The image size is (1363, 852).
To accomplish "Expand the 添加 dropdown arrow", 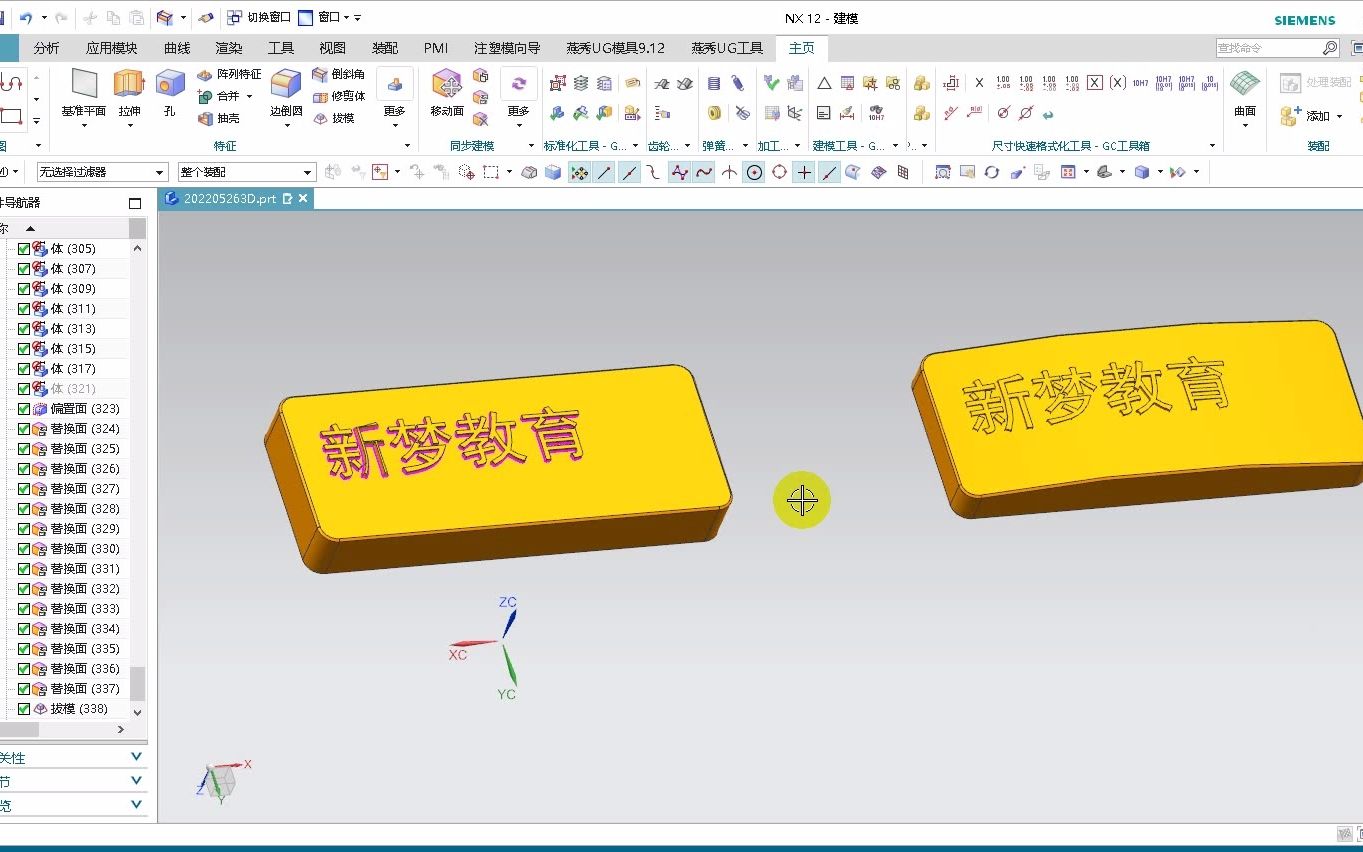I will (x=1339, y=117).
